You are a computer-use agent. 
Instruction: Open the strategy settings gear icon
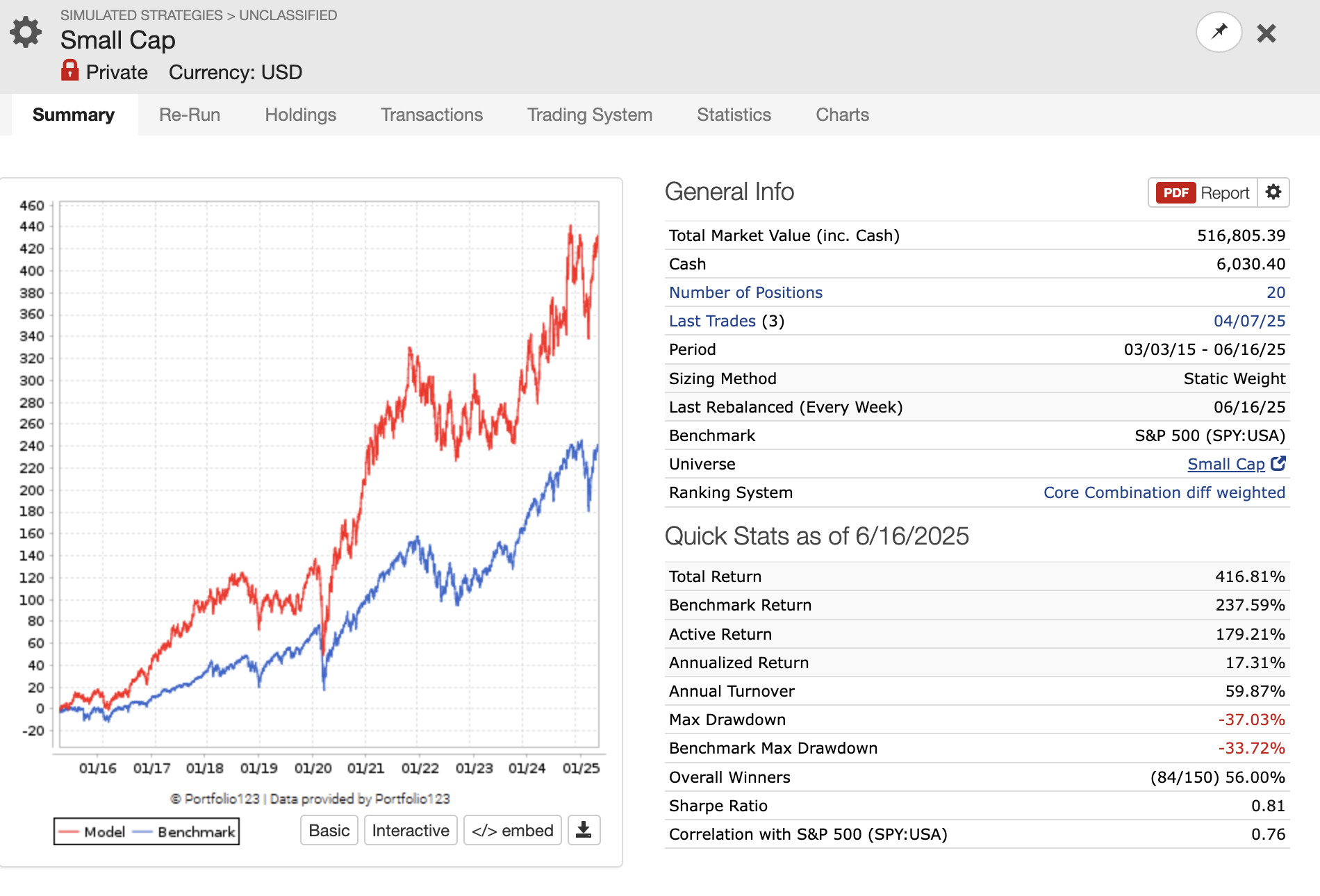[26, 32]
